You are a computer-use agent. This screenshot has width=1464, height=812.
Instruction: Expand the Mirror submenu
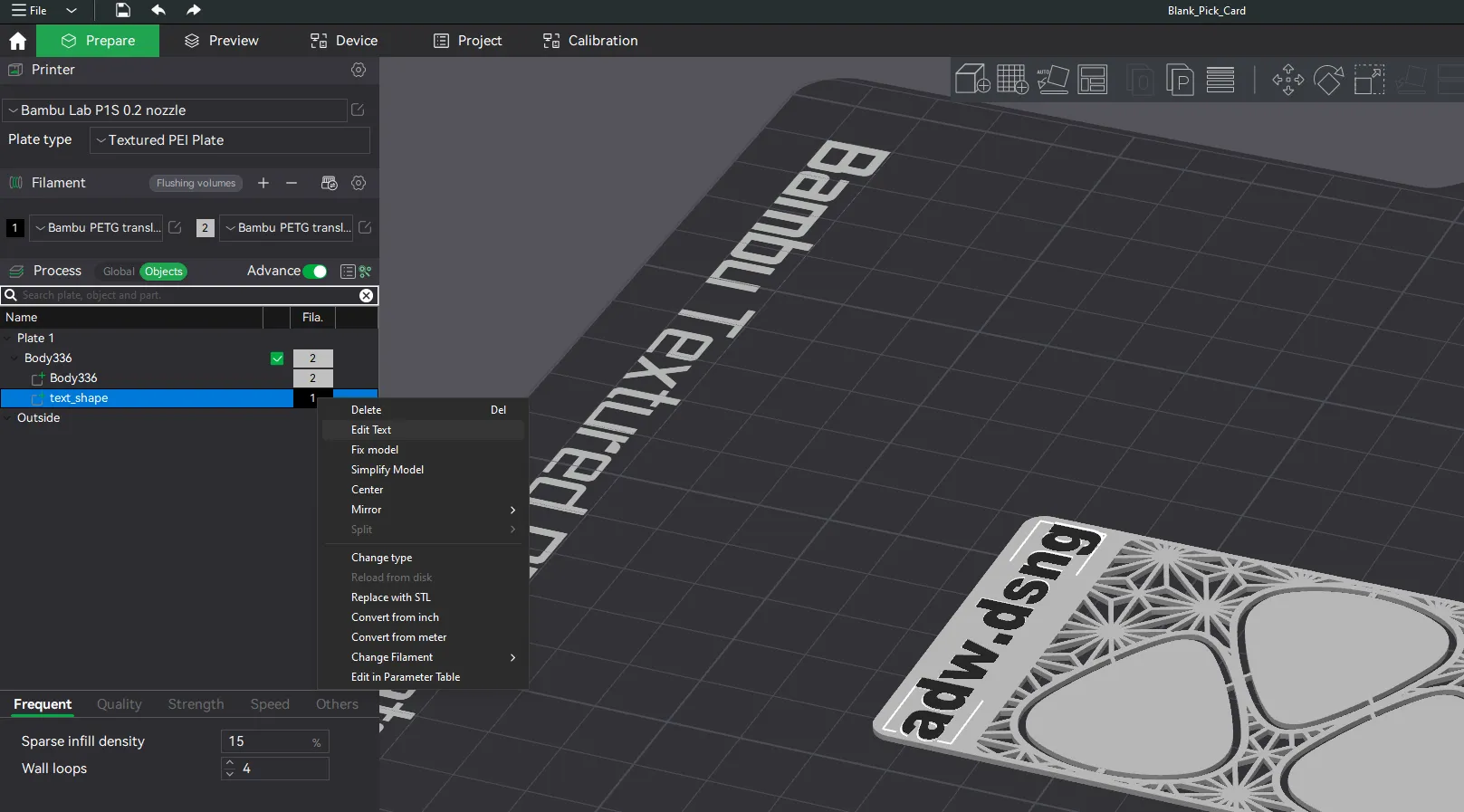point(424,510)
